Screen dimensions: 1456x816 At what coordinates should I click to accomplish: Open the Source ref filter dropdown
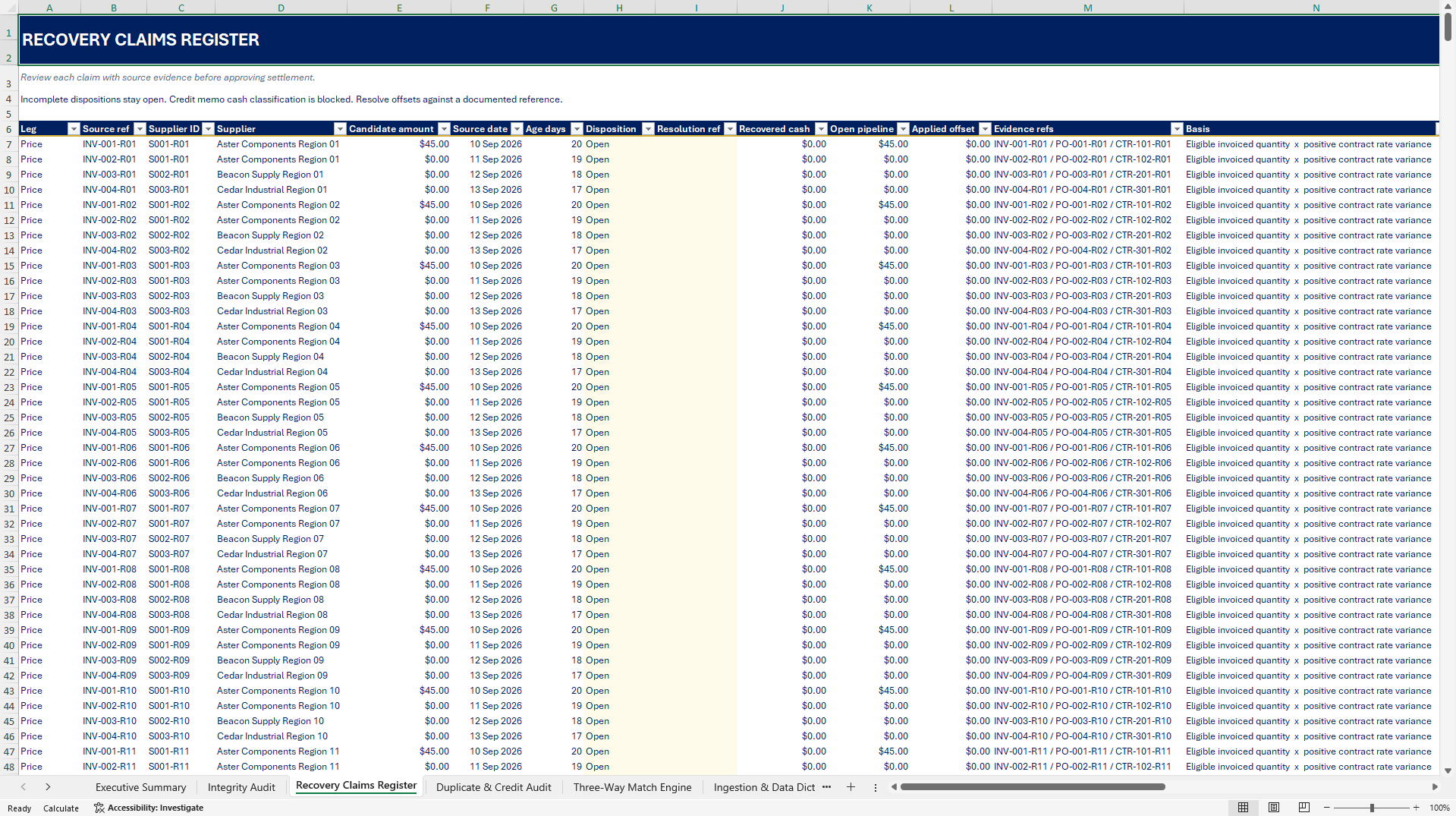(x=140, y=129)
